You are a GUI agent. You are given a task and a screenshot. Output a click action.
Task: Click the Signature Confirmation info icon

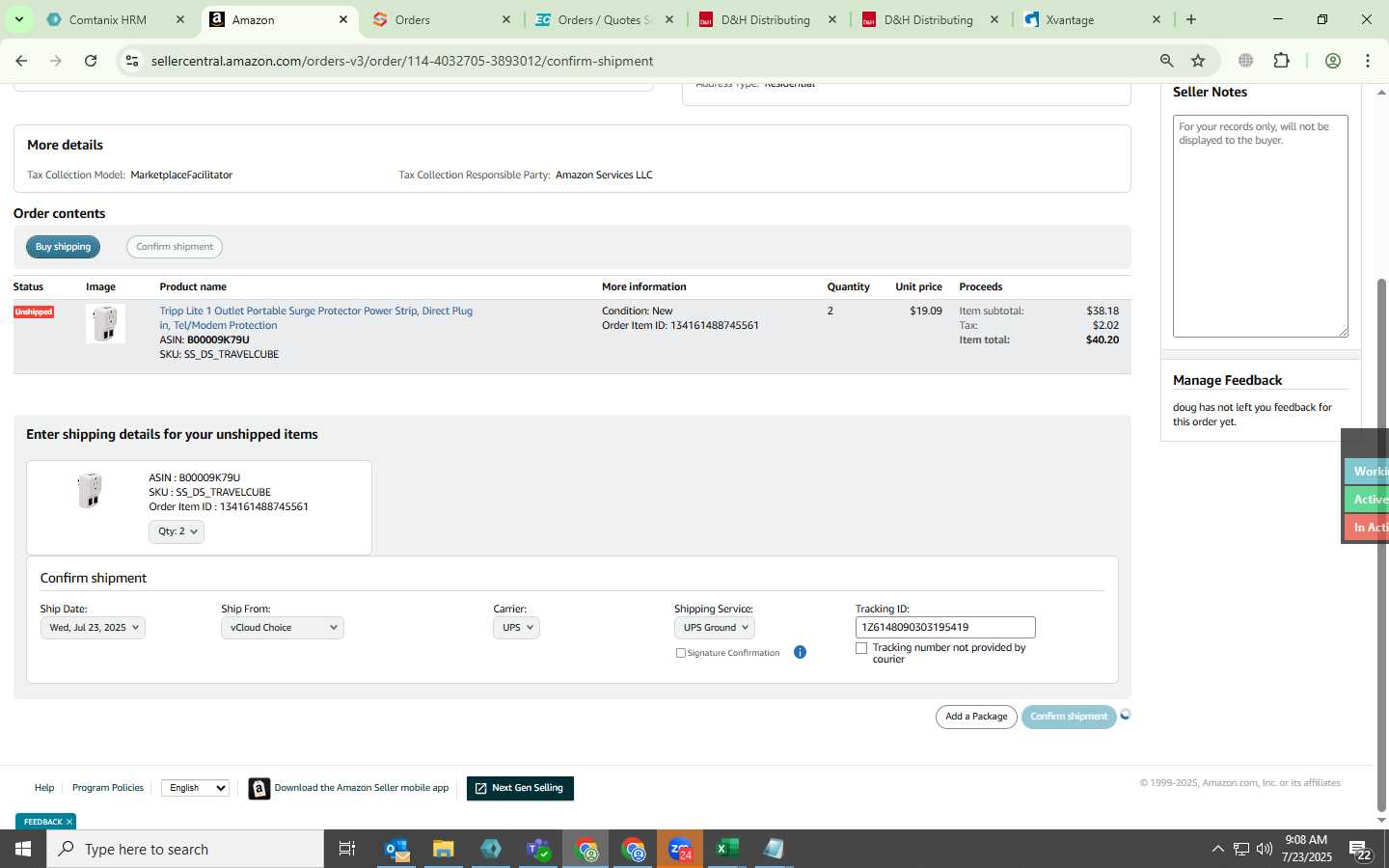(800, 652)
